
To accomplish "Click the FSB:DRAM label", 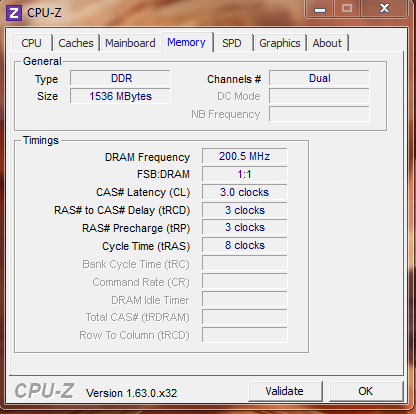I will 163,174.
